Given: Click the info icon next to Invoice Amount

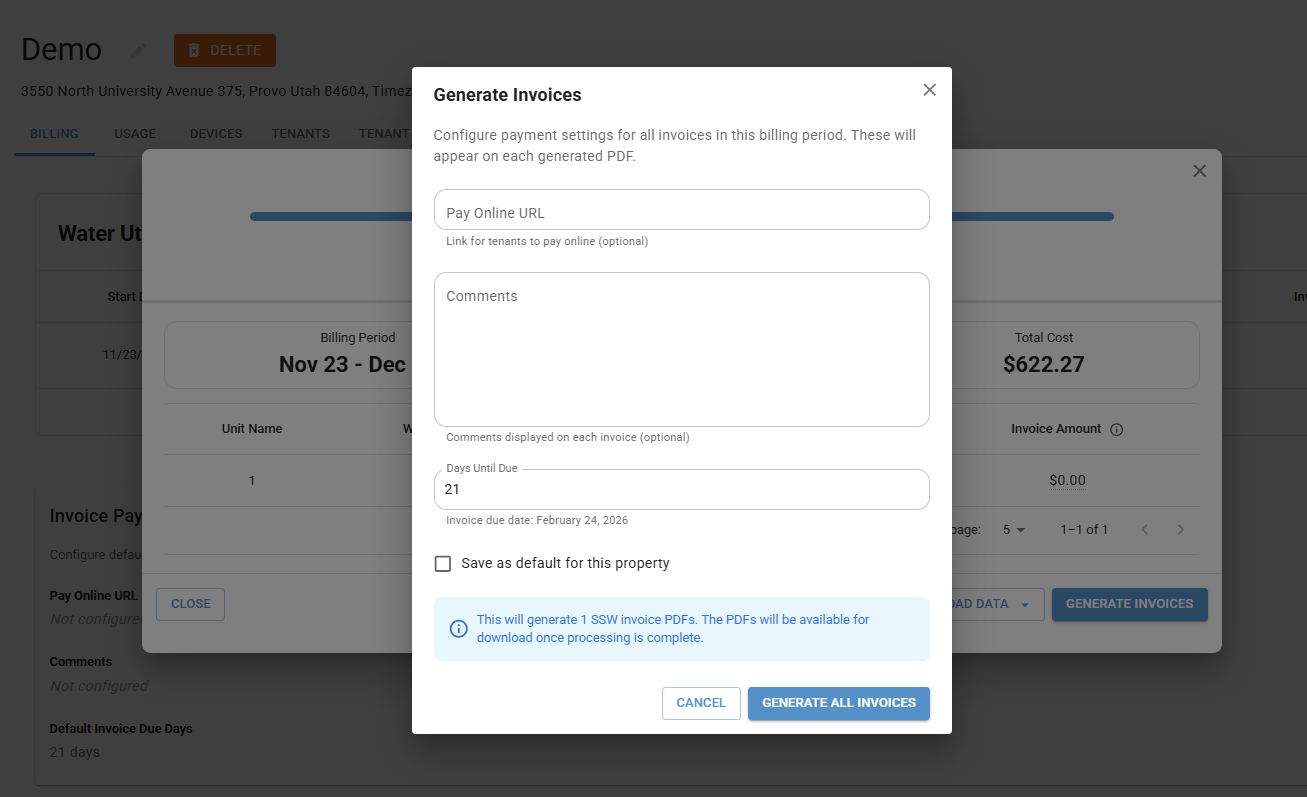Looking at the screenshot, I should pos(1117,429).
